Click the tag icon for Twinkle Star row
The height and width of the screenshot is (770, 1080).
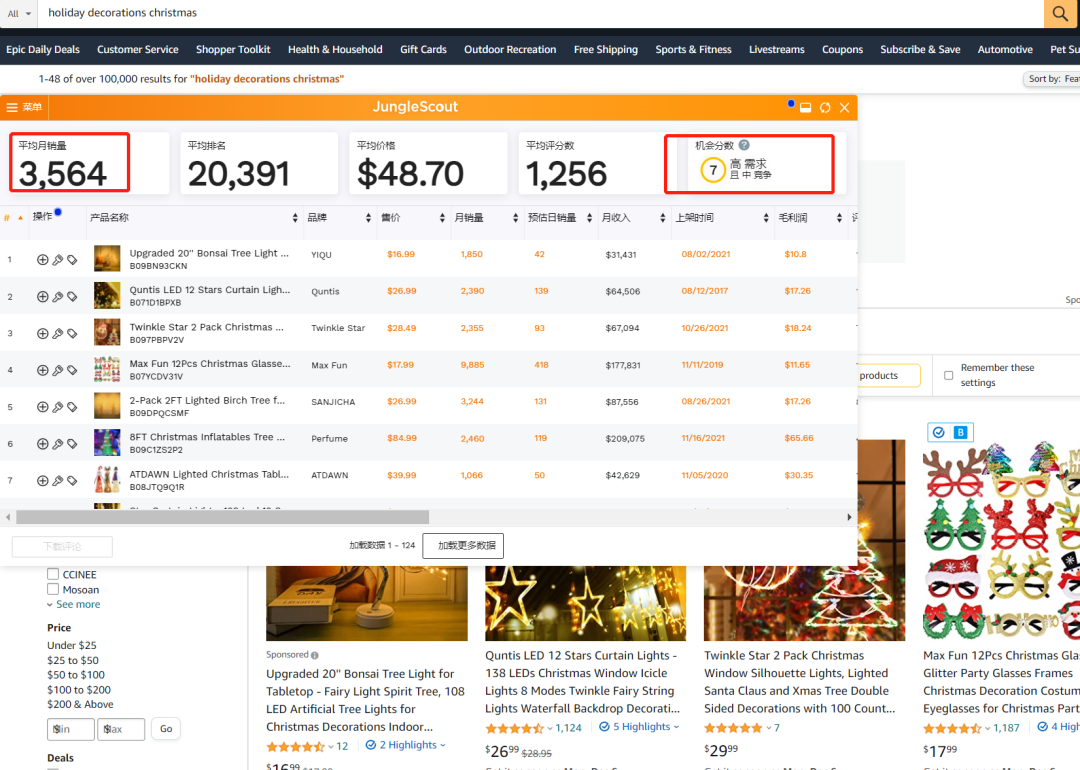(72, 333)
